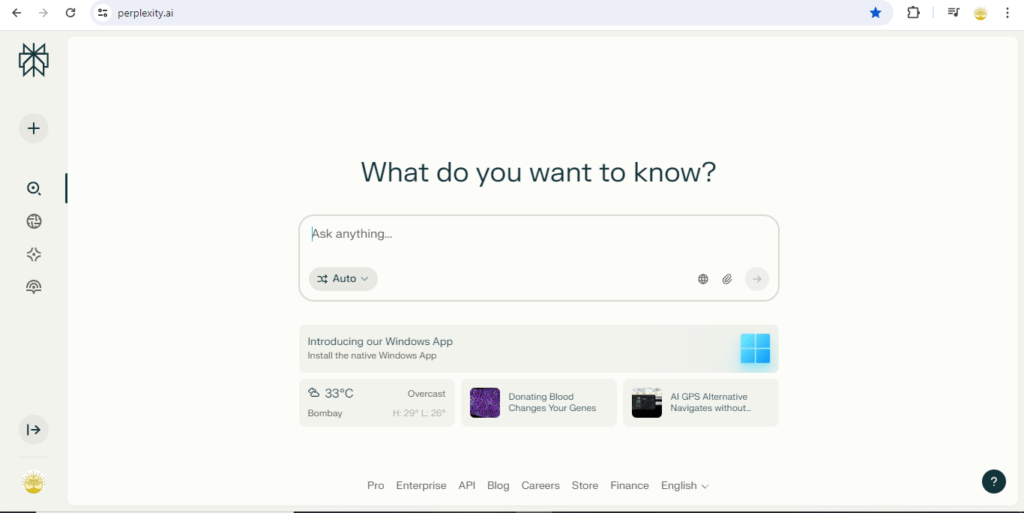Viewport: 1024px width, 513px height.
Task: Click the Overcast weather label
Action: pyautogui.click(x=426, y=394)
